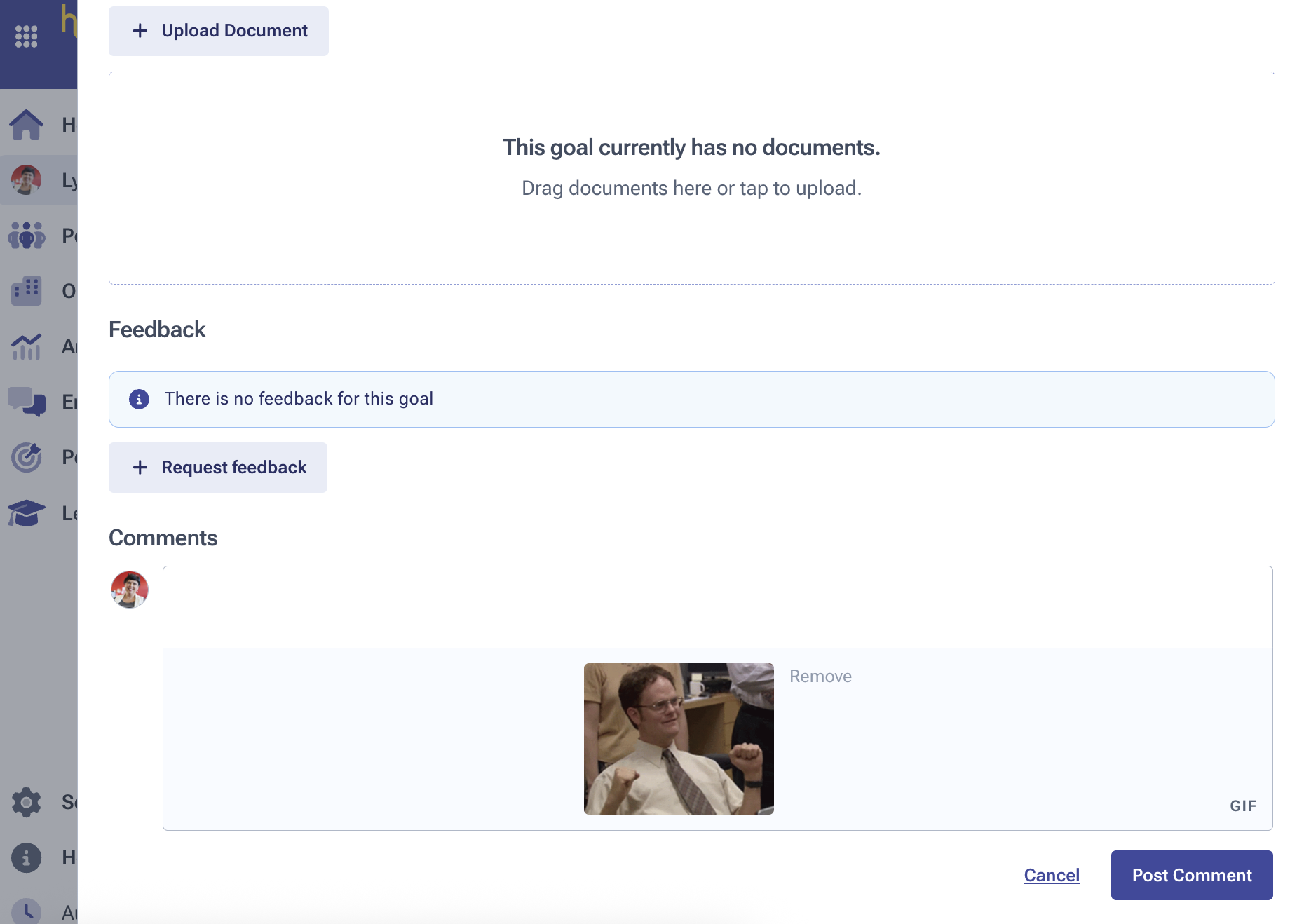Open the People group icon in sidebar
Image resolution: width=1290 pixels, height=924 pixels.
[26, 236]
